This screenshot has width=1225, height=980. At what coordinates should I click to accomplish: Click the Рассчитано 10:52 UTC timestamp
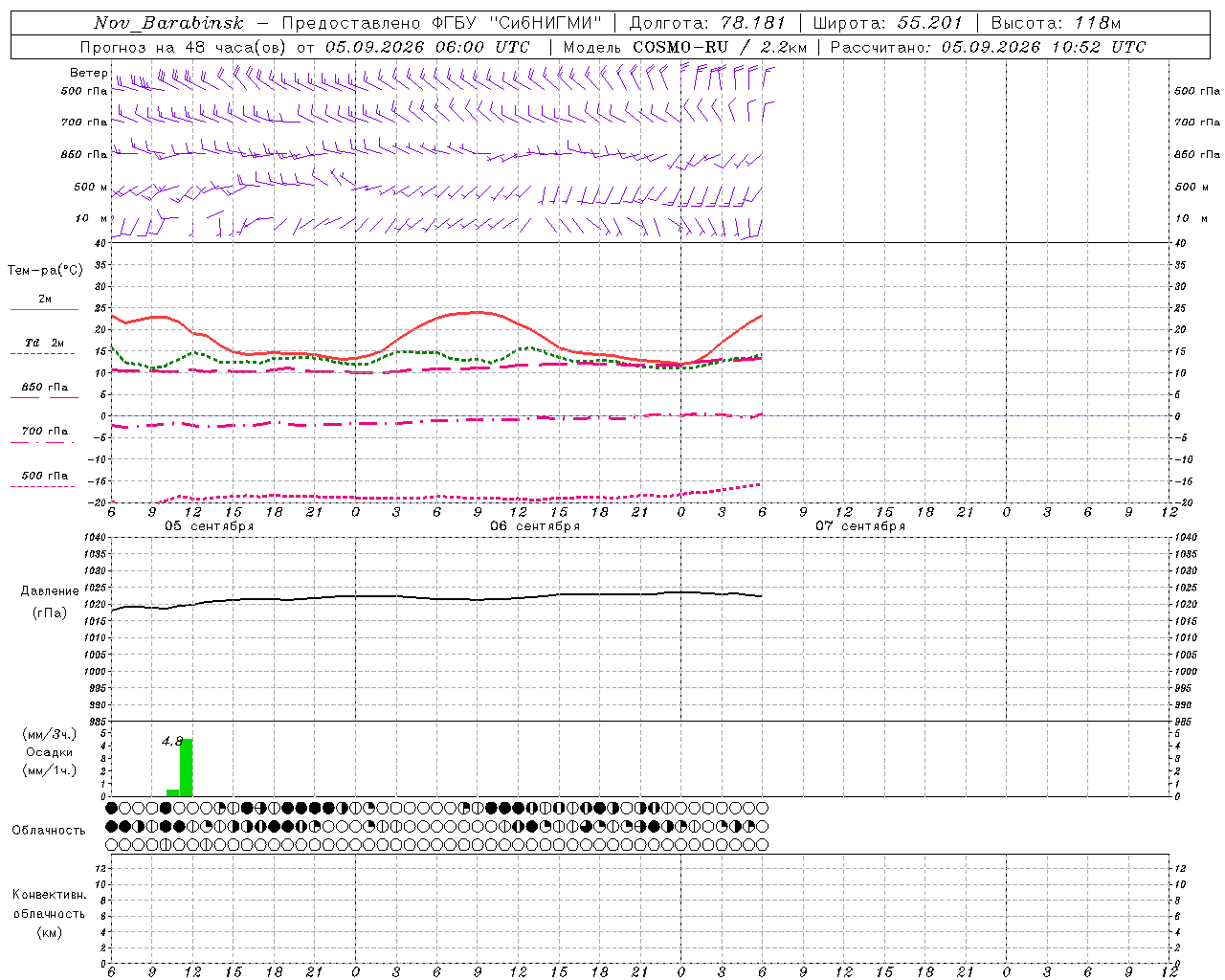[988, 47]
